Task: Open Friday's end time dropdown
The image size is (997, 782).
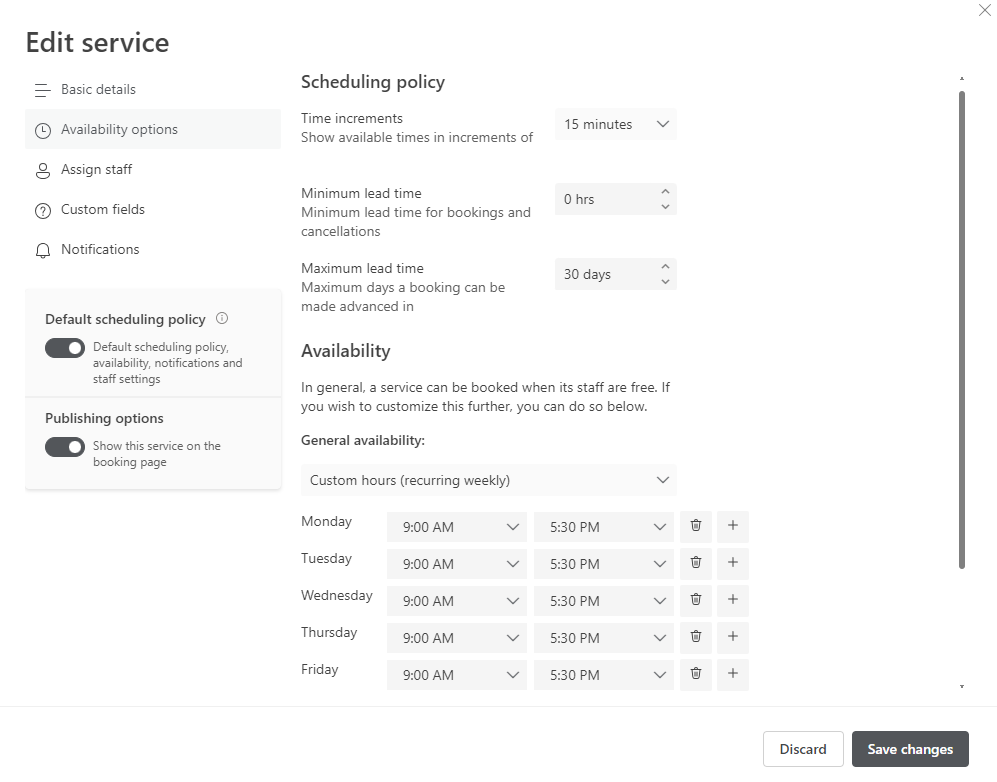Action: point(604,675)
